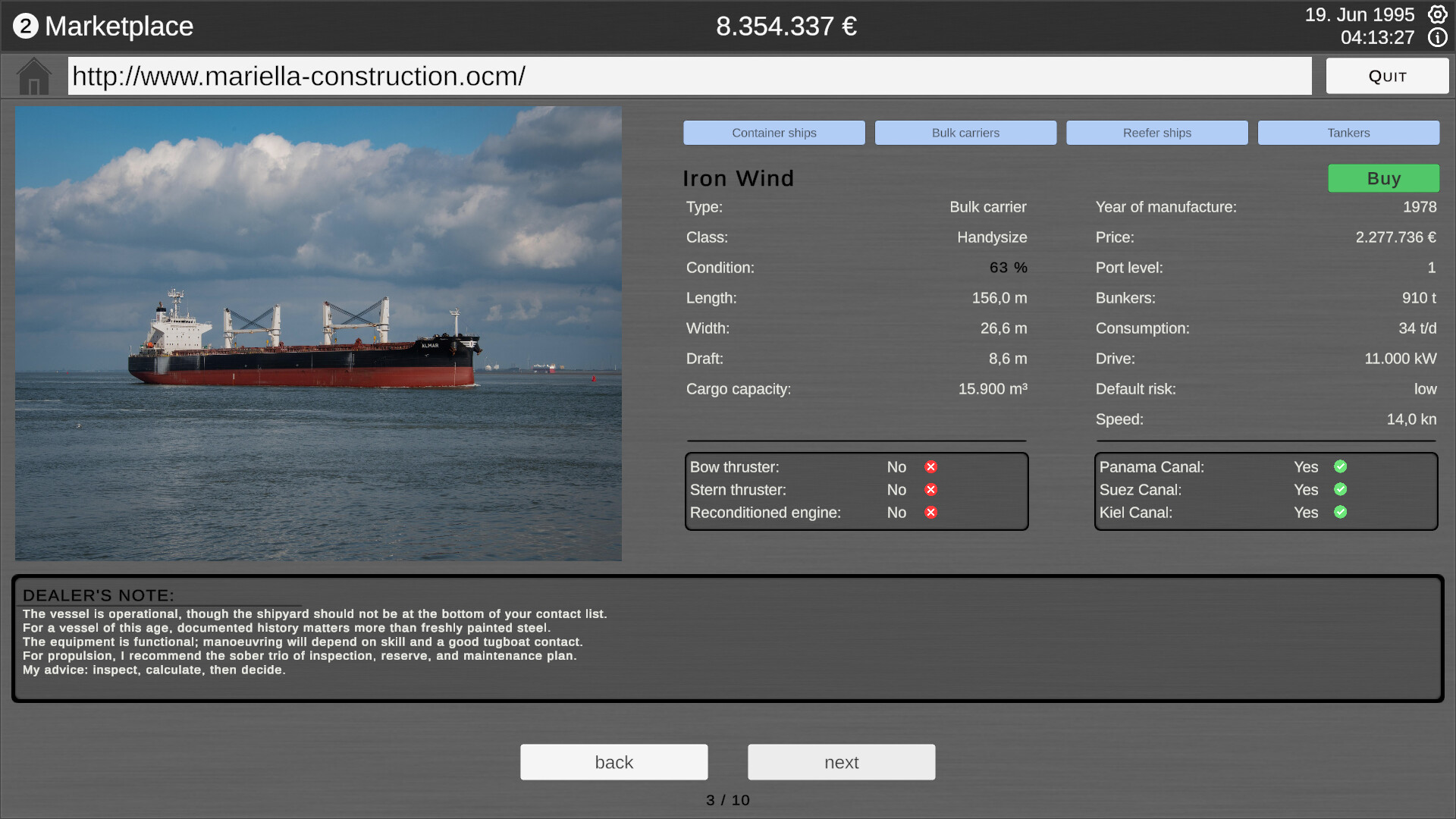Click the Bulk carrier type value
The image size is (1456, 819).
pyautogui.click(x=988, y=207)
